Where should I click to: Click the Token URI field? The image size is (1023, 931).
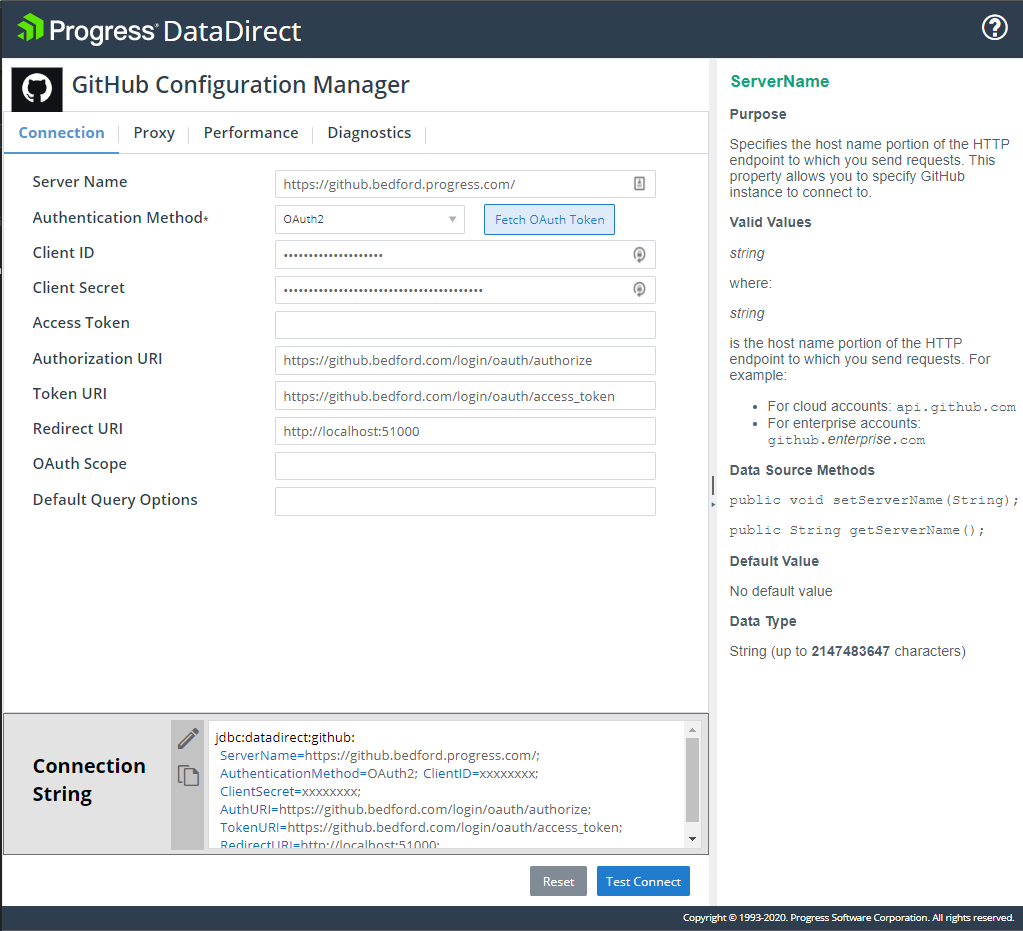tap(465, 396)
